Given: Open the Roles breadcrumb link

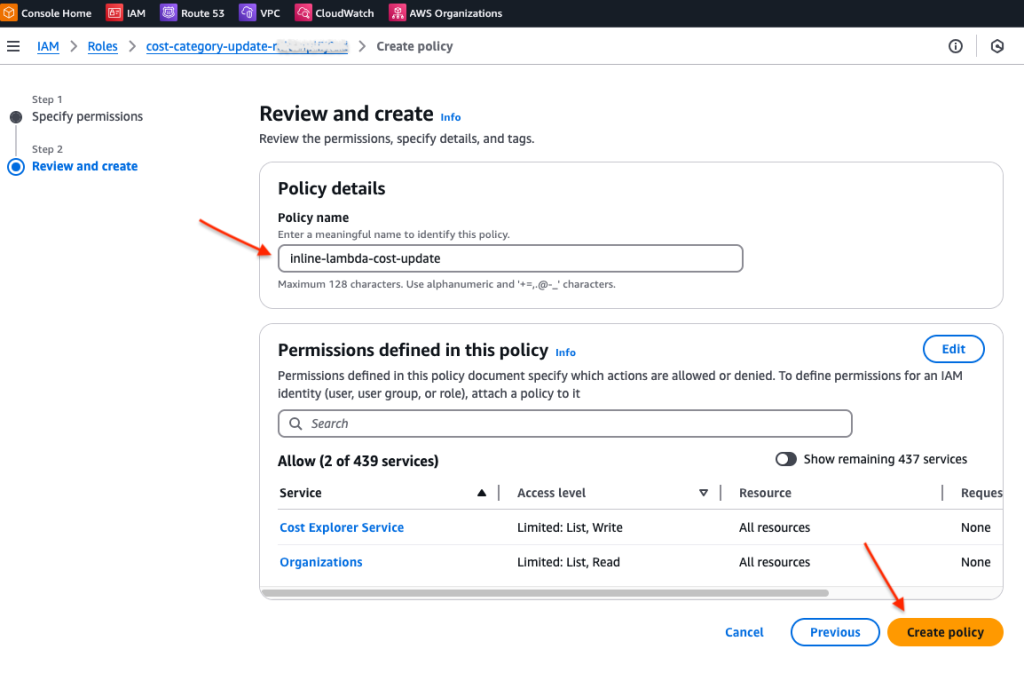Looking at the screenshot, I should point(102,45).
